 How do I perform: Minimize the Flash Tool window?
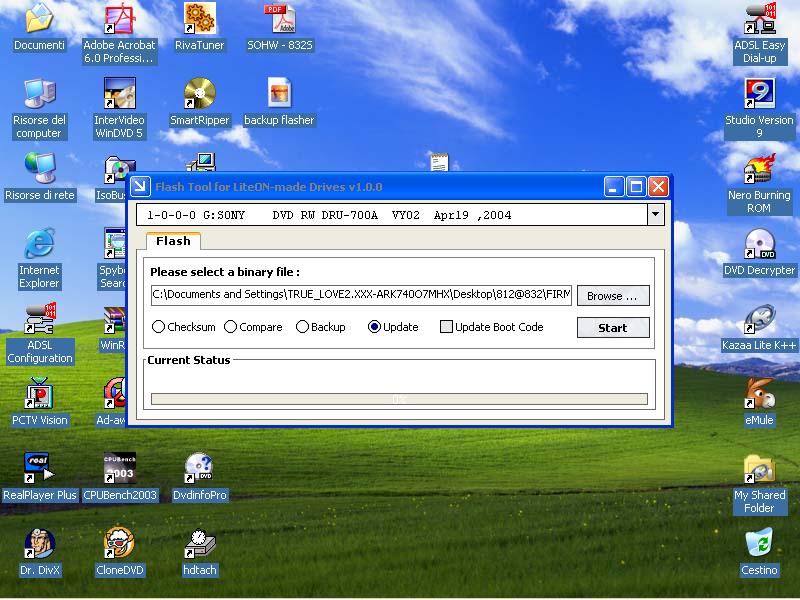click(x=614, y=187)
